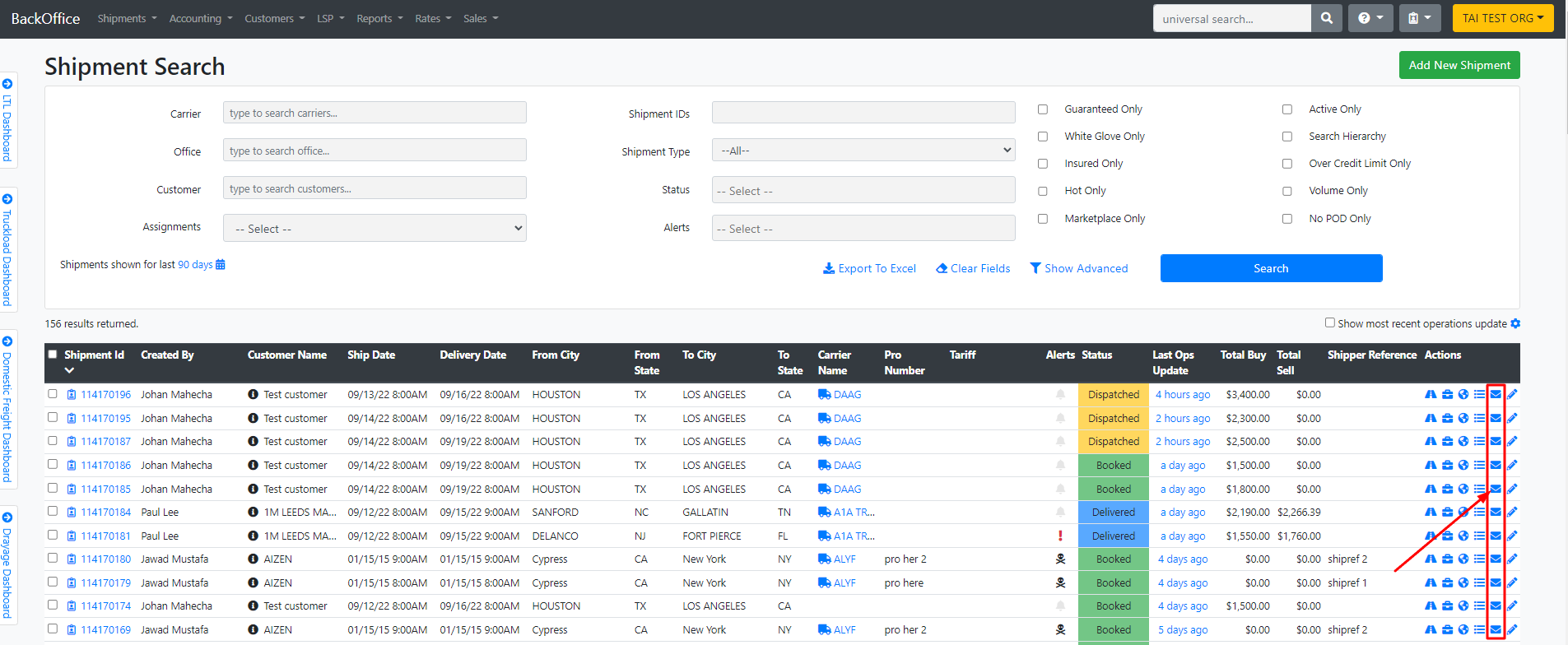Edit shipment 114170184 with pencil icon
This screenshot has width=1568, height=645.
click(x=1512, y=512)
